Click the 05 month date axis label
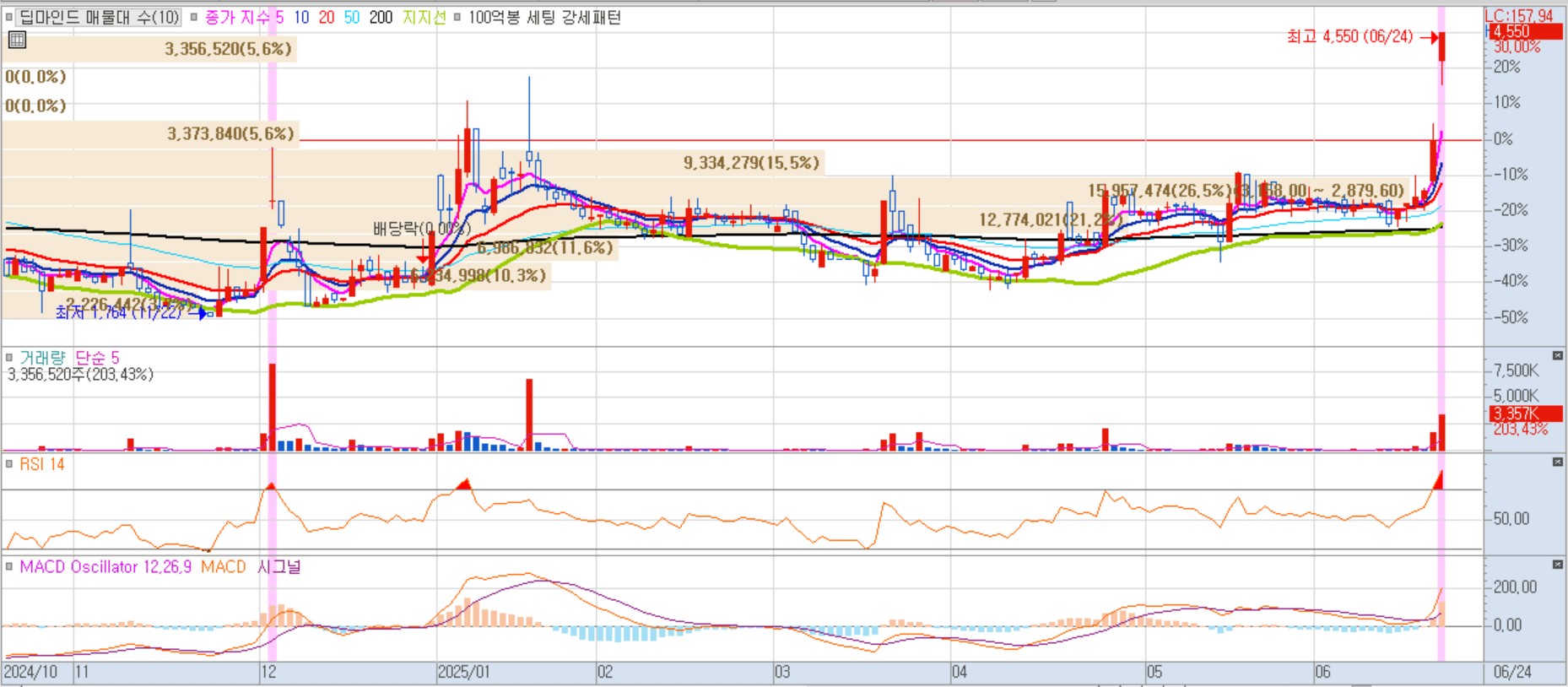This screenshot has width=1568, height=687. tap(1154, 672)
